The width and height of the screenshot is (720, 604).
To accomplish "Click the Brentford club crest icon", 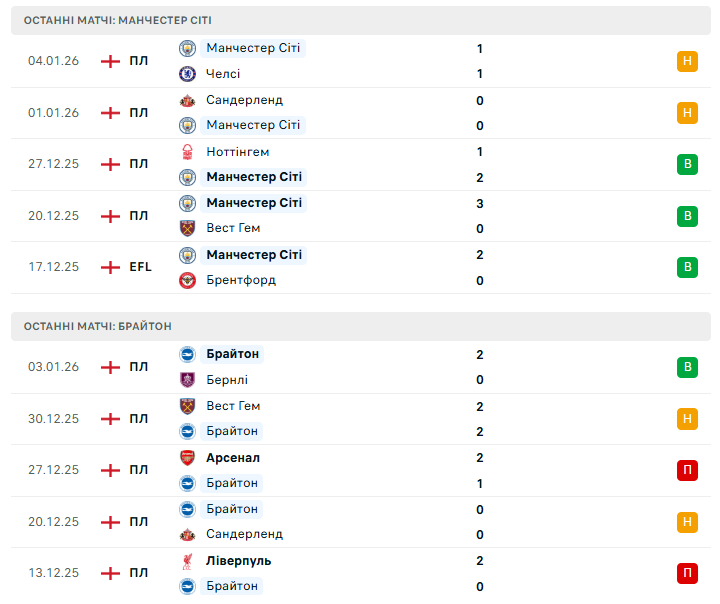I will [x=187, y=280].
